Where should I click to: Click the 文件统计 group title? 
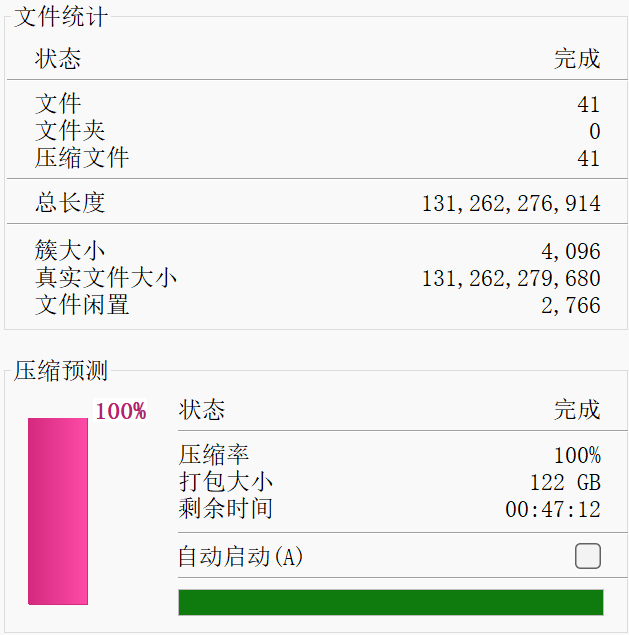pos(61,17)
